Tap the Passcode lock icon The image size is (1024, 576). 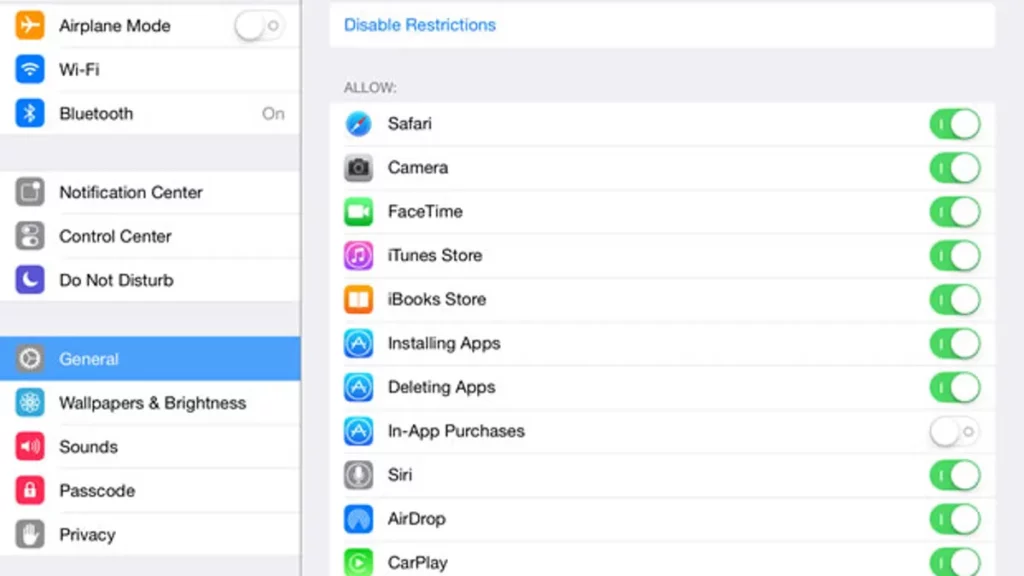(30, 490)
